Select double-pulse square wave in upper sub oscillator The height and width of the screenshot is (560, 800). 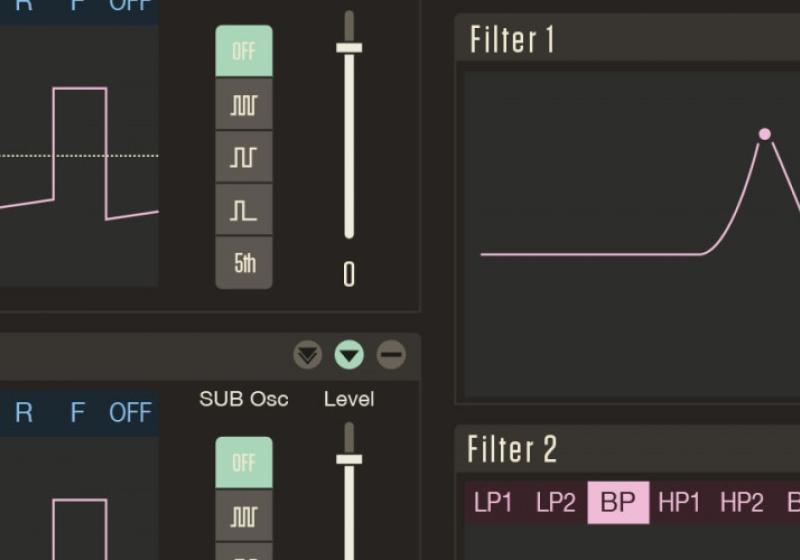244,157
